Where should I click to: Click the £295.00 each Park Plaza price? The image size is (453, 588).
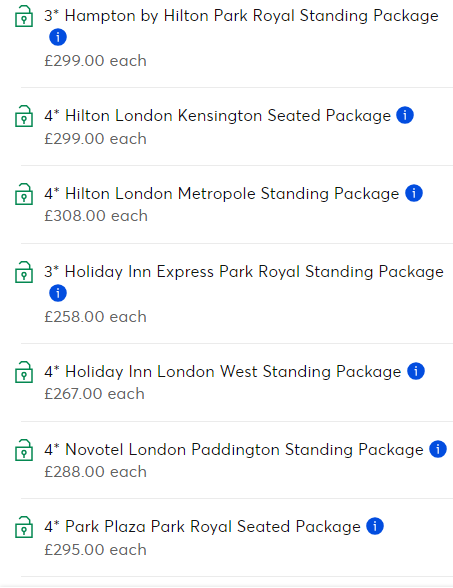[x=95, y=550]
